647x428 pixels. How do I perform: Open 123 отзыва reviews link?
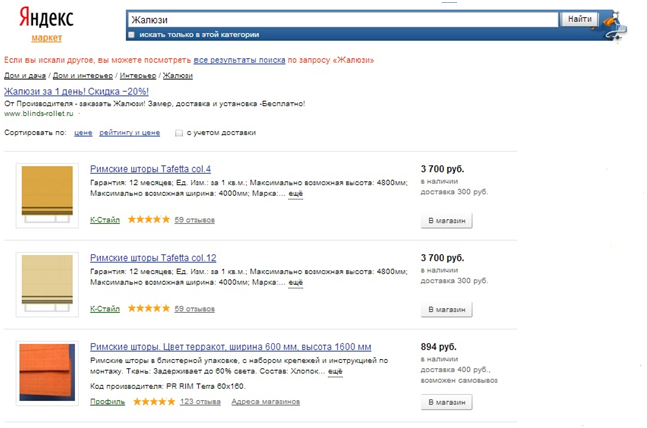pyautogui.click(x=200, y=402)
